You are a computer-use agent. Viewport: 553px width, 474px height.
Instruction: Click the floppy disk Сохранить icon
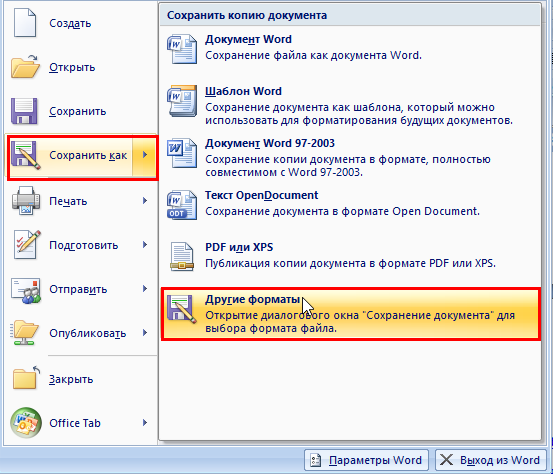(x=24, y=111)
